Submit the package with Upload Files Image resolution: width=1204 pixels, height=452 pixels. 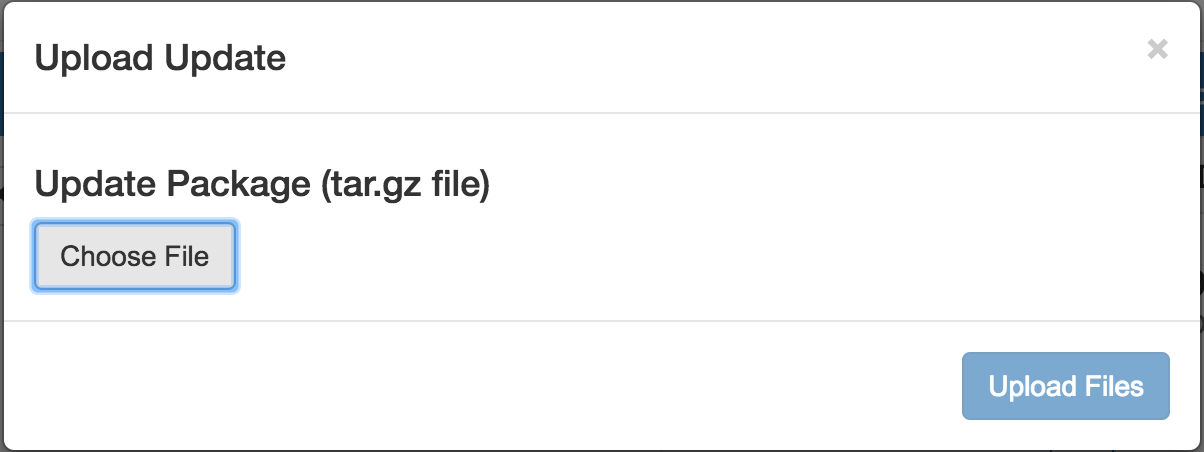(x=1065, y=386)
